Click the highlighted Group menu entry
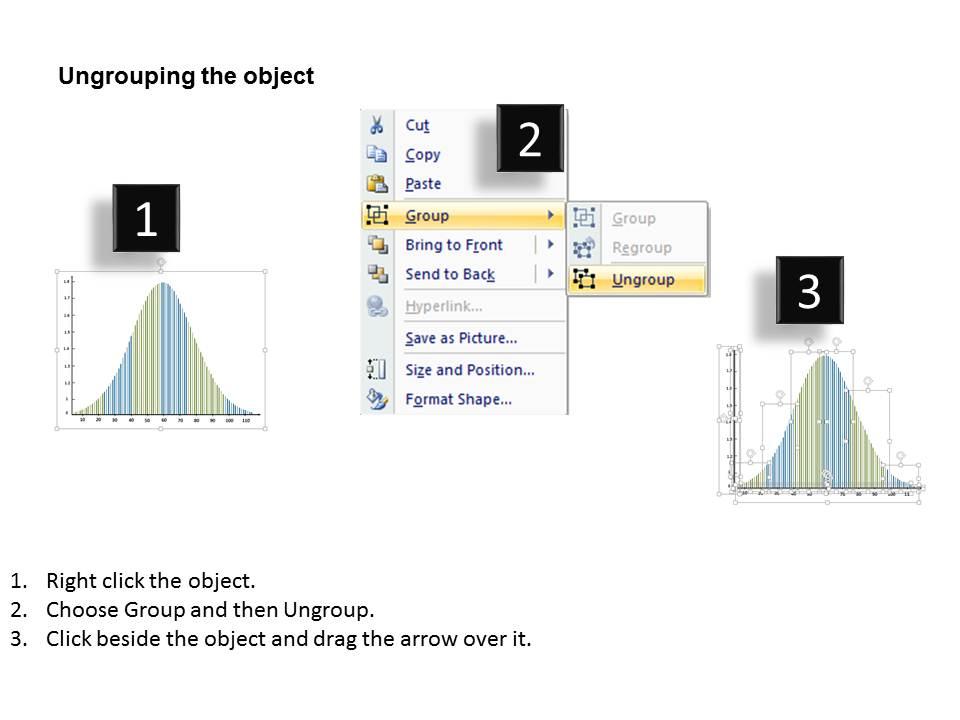Image resolution: width=960 pixels, height=720 pixels. (428, 215)
